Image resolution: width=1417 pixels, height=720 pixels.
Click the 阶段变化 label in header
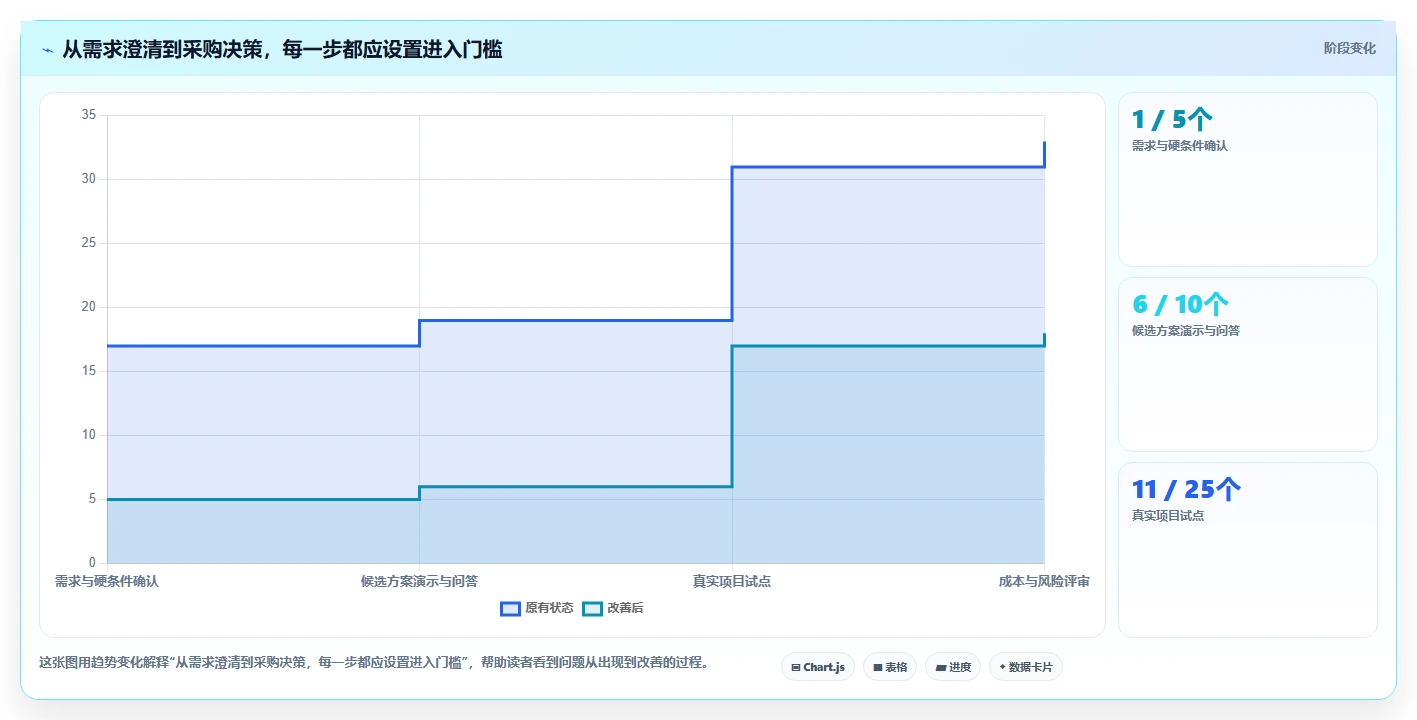(1350, 48)
